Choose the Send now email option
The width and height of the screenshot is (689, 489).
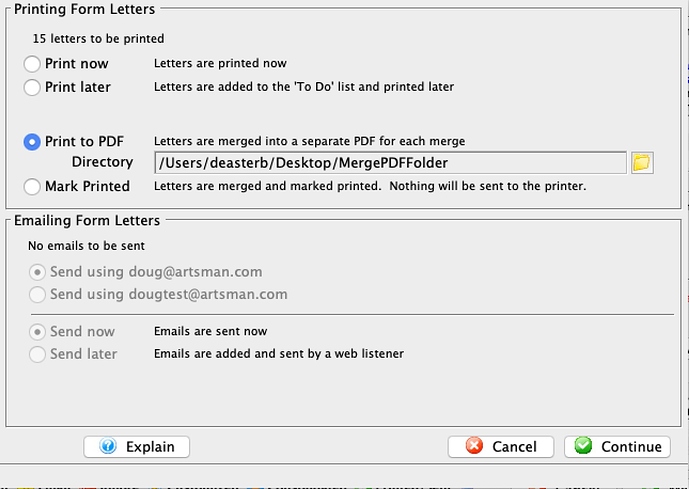click(x=37, y=332)
